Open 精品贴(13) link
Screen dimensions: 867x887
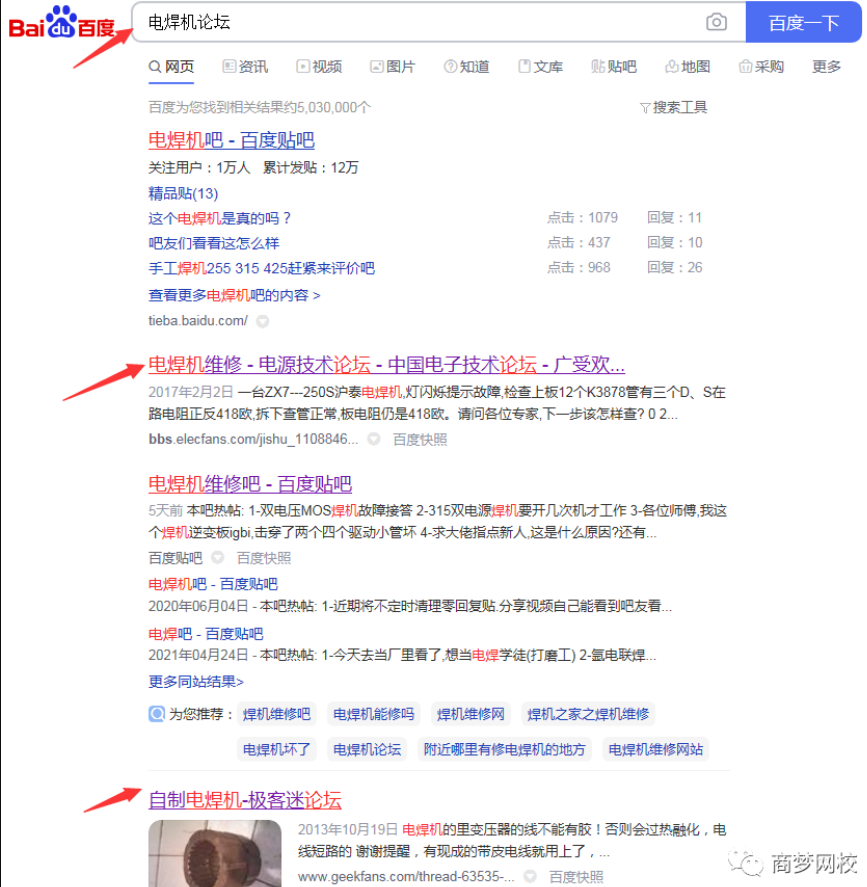[x=183, y=193]
